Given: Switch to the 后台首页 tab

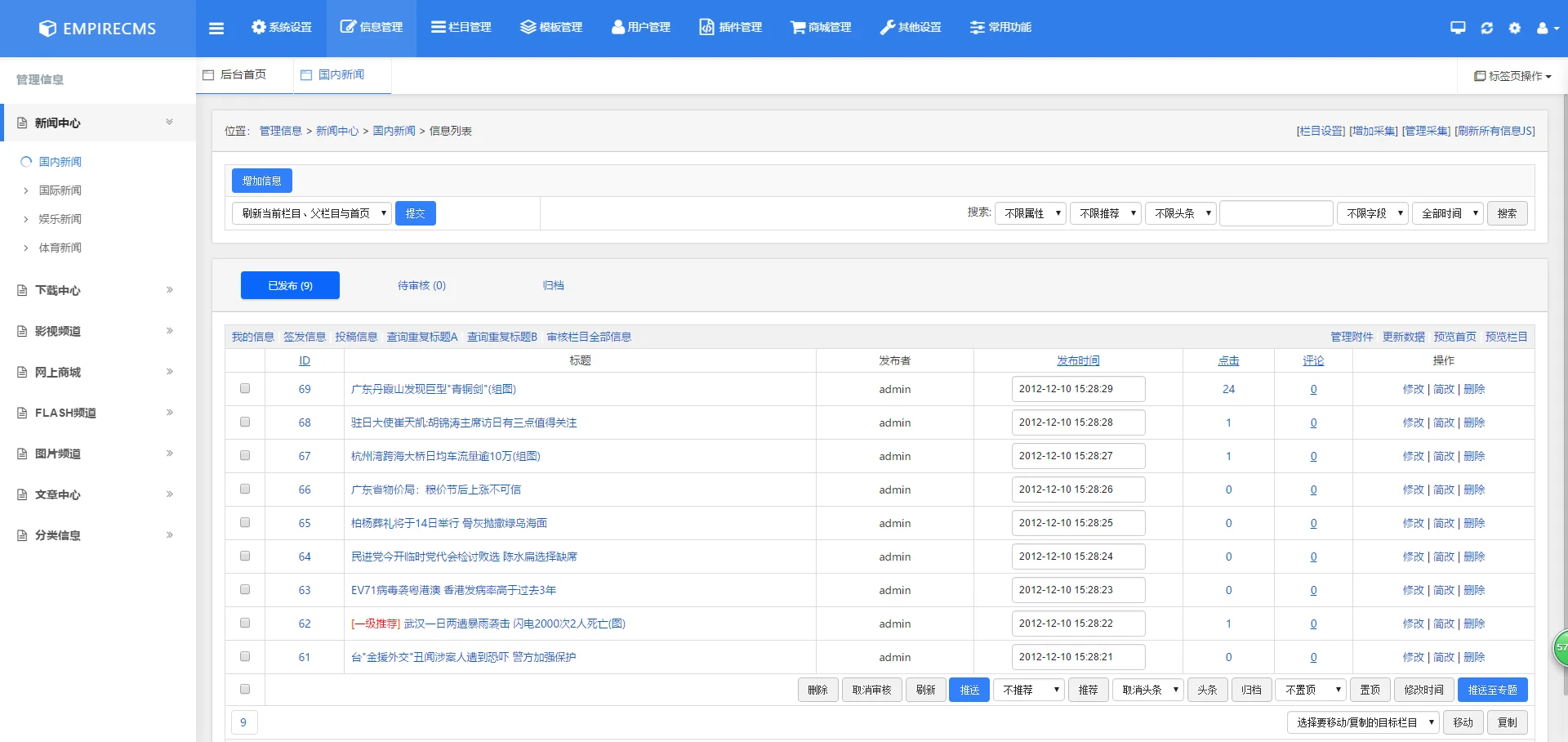Looking at the screenshot, I should [x=243, y=74].
